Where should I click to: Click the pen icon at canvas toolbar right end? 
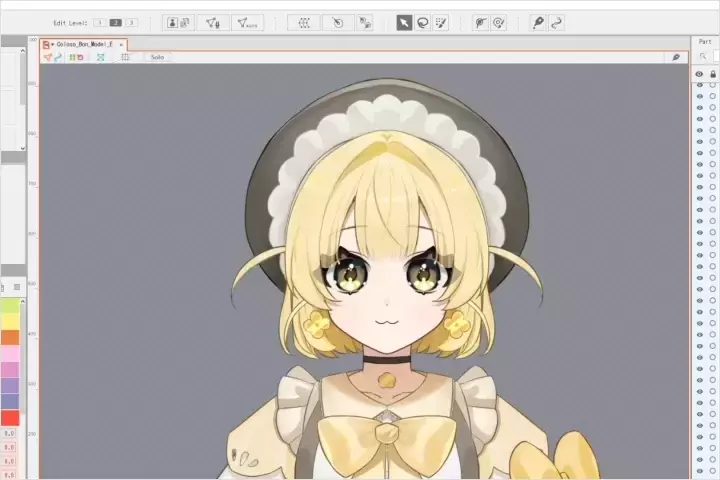click(x=676, y=57)
